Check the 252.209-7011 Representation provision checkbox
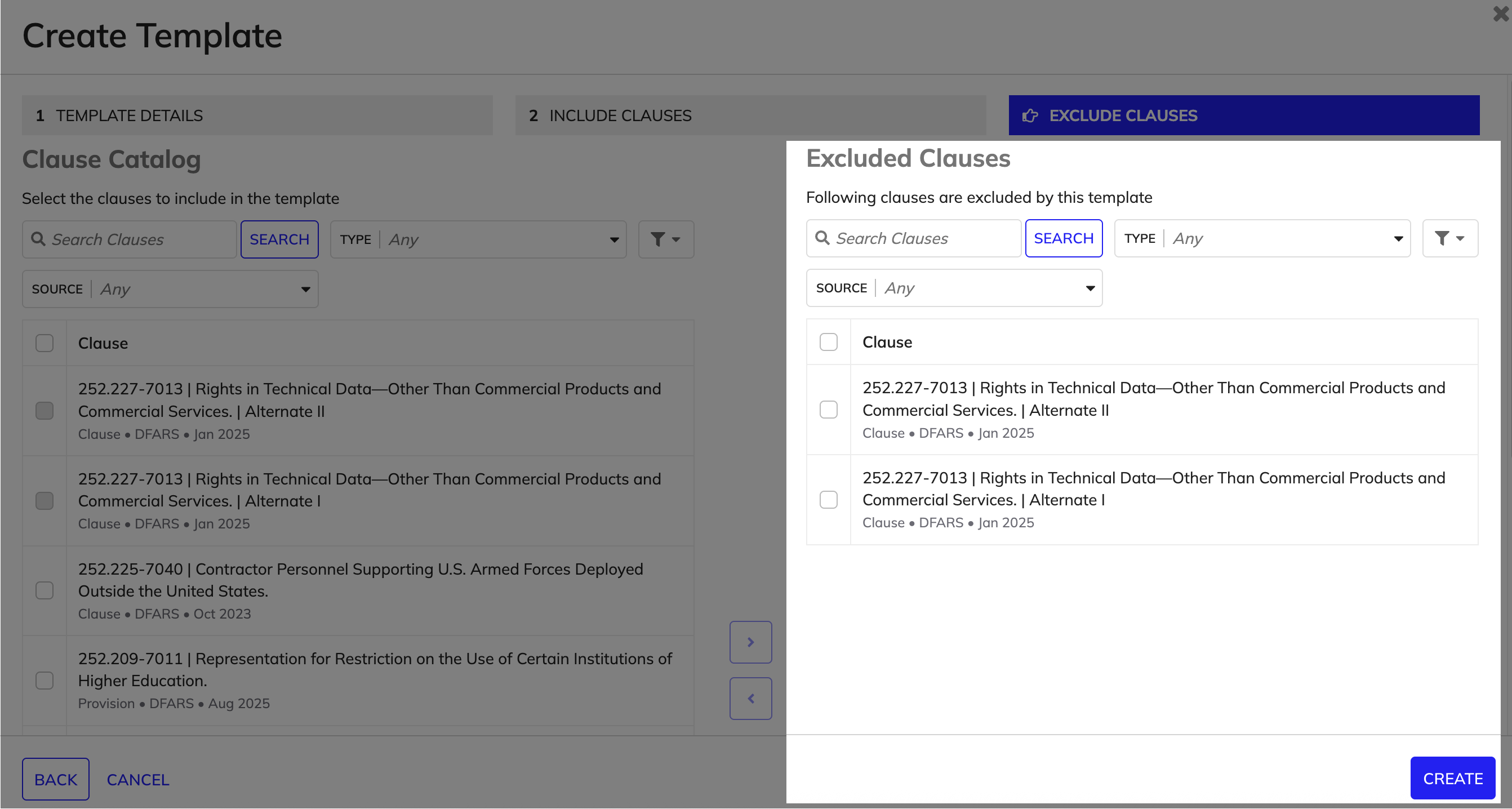This screenshot has height=809, width=1512. pos(44,681)
